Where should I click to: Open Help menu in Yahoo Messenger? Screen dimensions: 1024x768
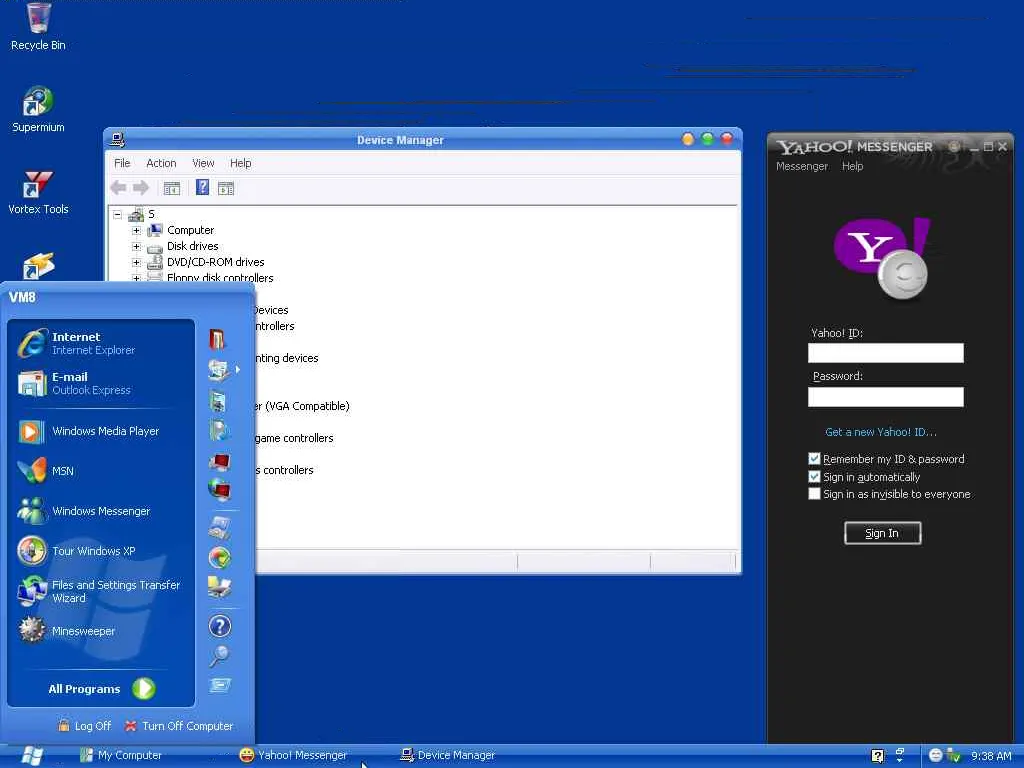852,167
